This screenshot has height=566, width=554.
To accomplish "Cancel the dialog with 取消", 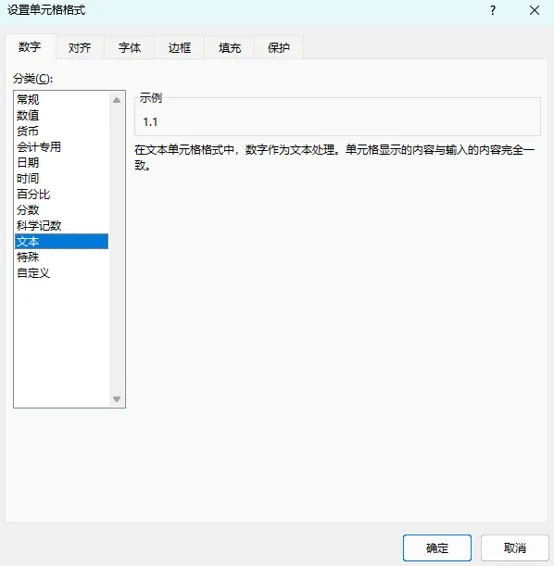I will (515, 548).
